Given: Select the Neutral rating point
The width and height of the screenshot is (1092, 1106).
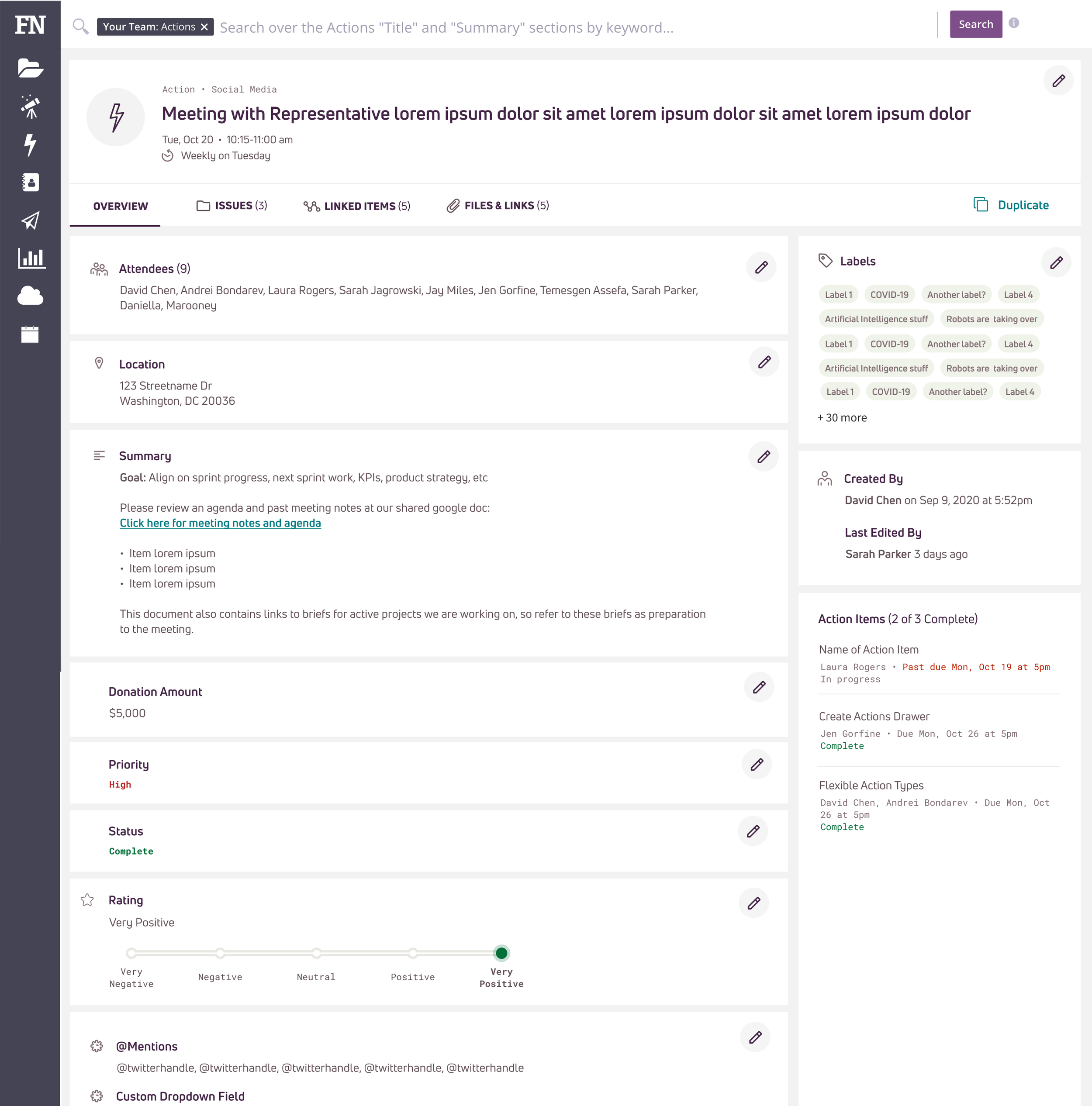Looking at the screenshot, I should point(316,953).
